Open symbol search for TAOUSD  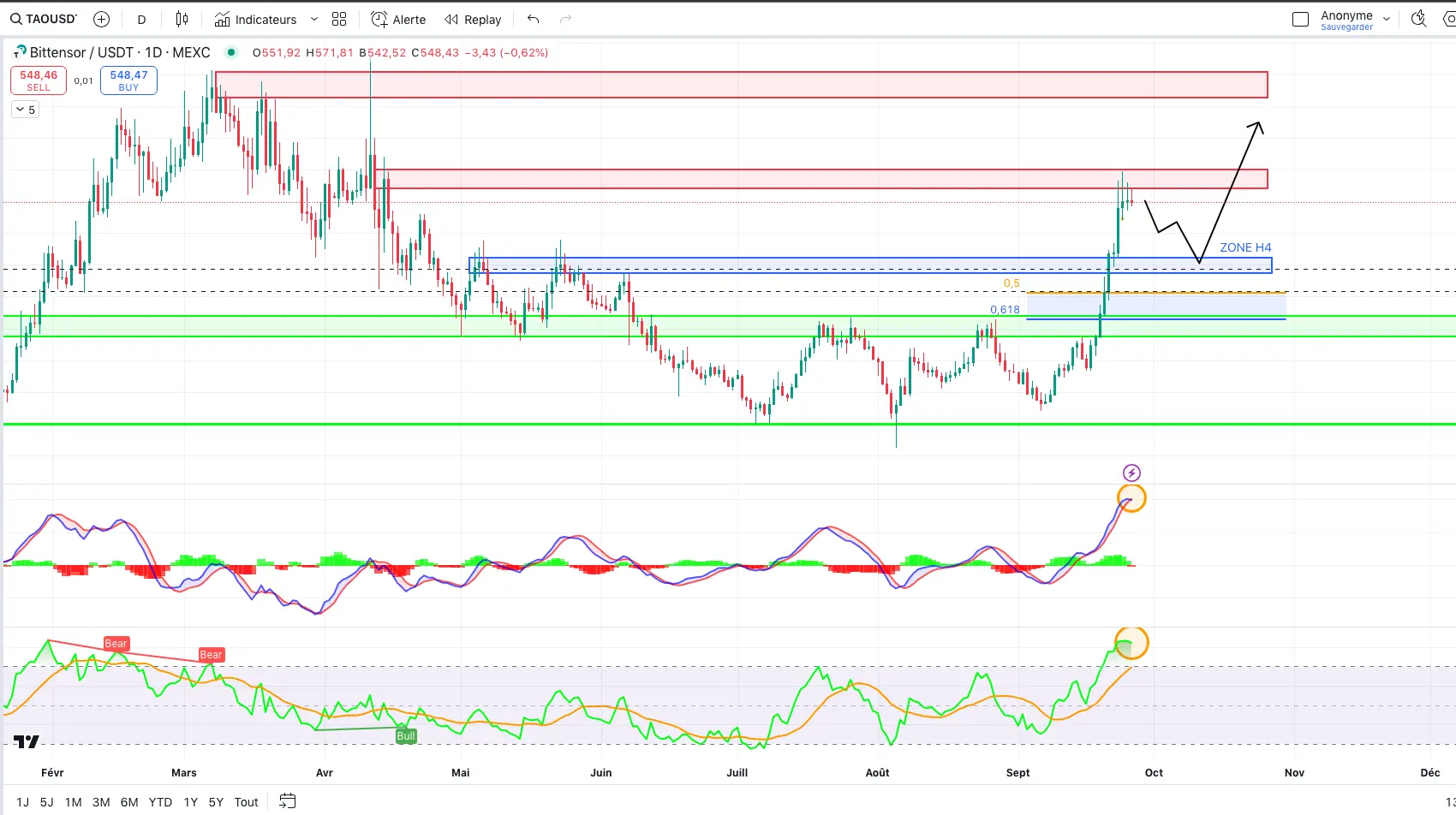[x=44, y=19]
